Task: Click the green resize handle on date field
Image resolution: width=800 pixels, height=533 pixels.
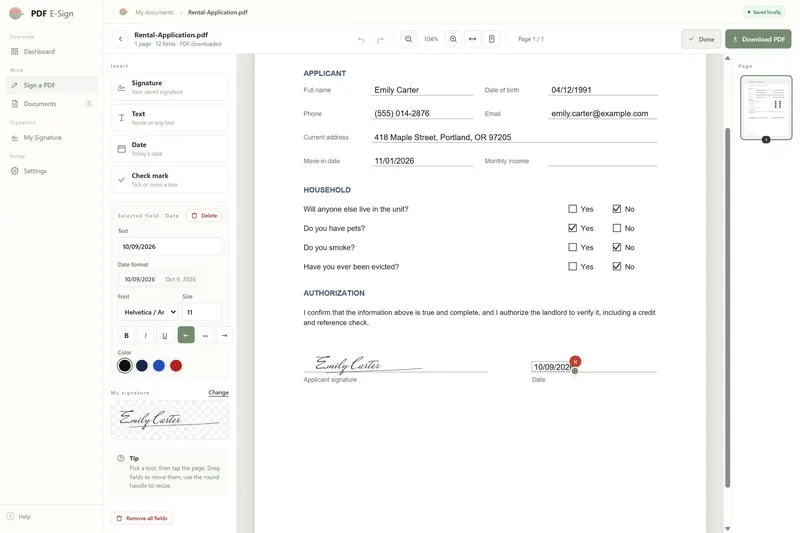Action: click(575, 371)
